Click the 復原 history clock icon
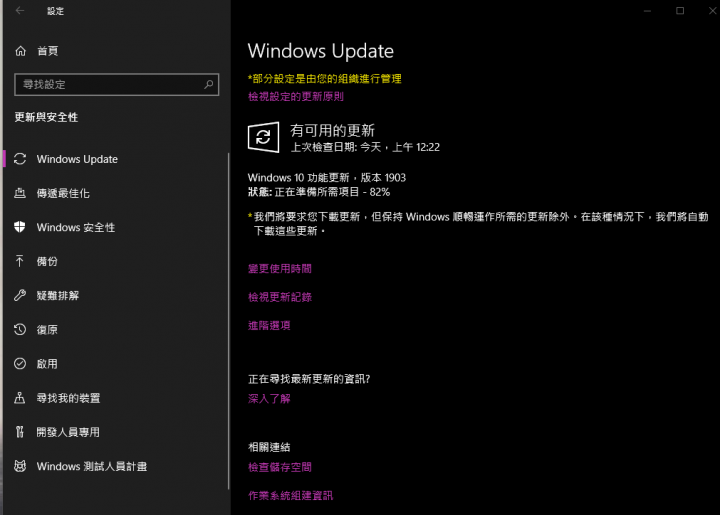 click(x=20, y=329)
